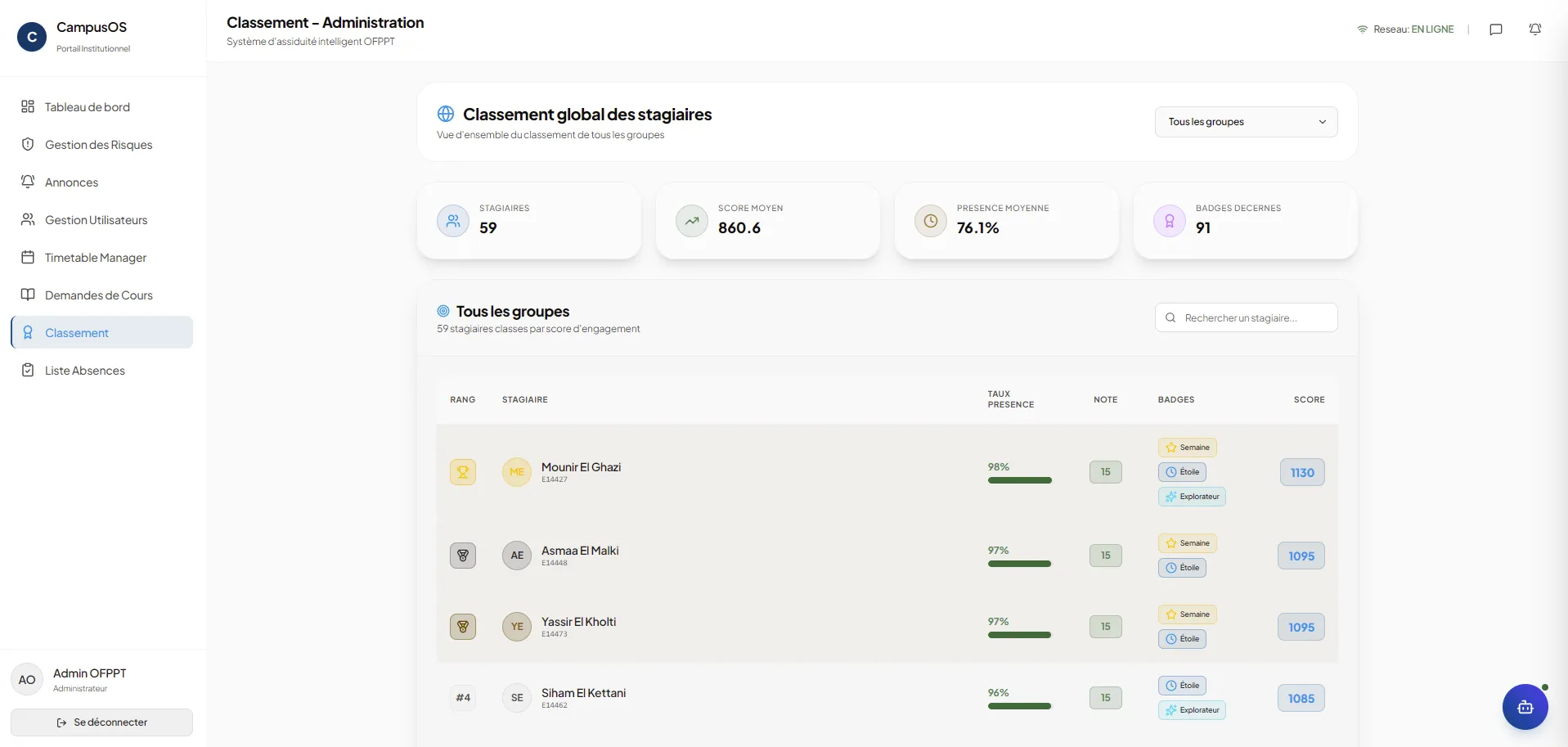Click the AO admin avatar
Viewport: 1568px width, 747px height.
[27, 680]
